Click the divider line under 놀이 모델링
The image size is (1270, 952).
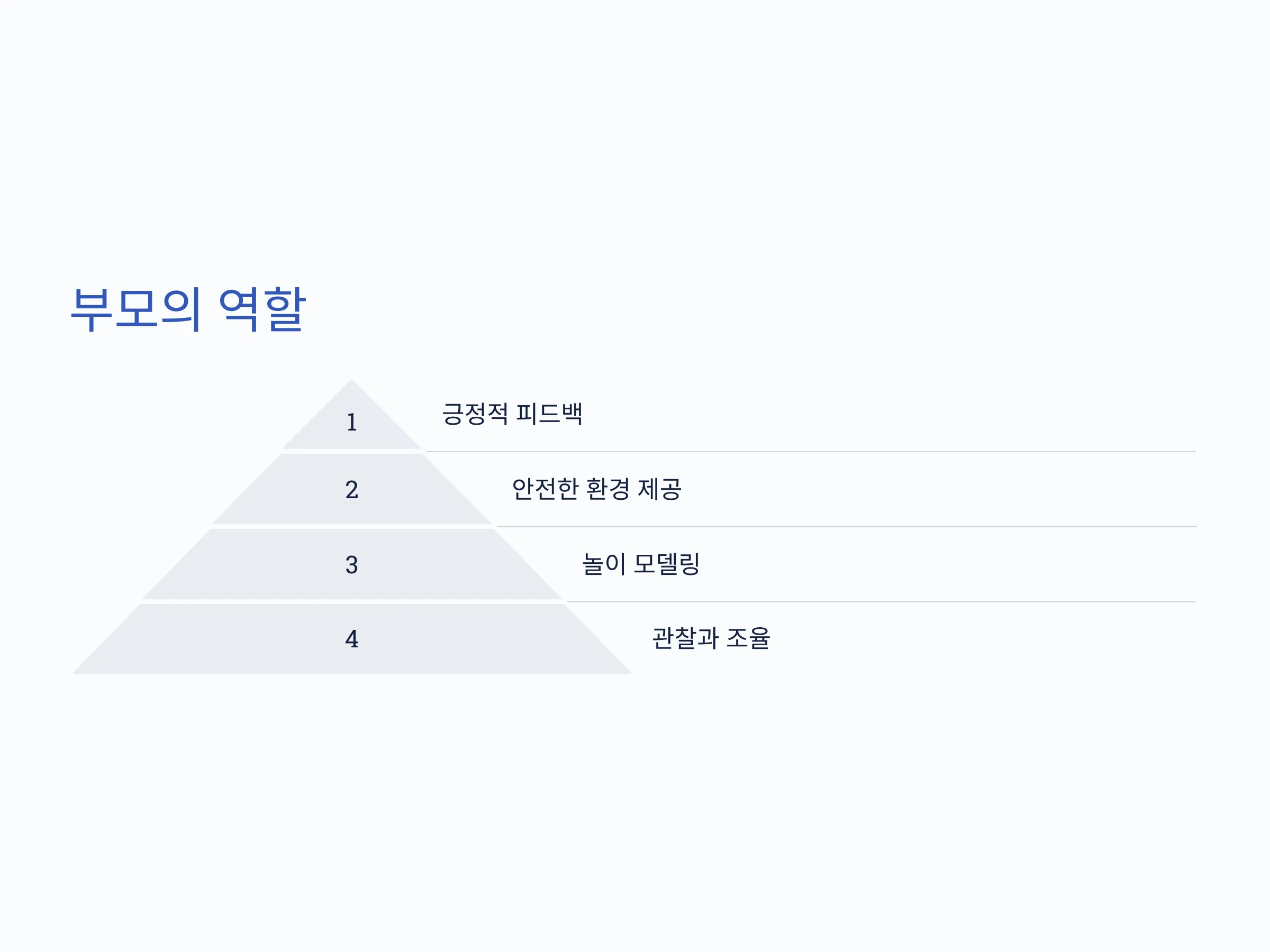881,602
